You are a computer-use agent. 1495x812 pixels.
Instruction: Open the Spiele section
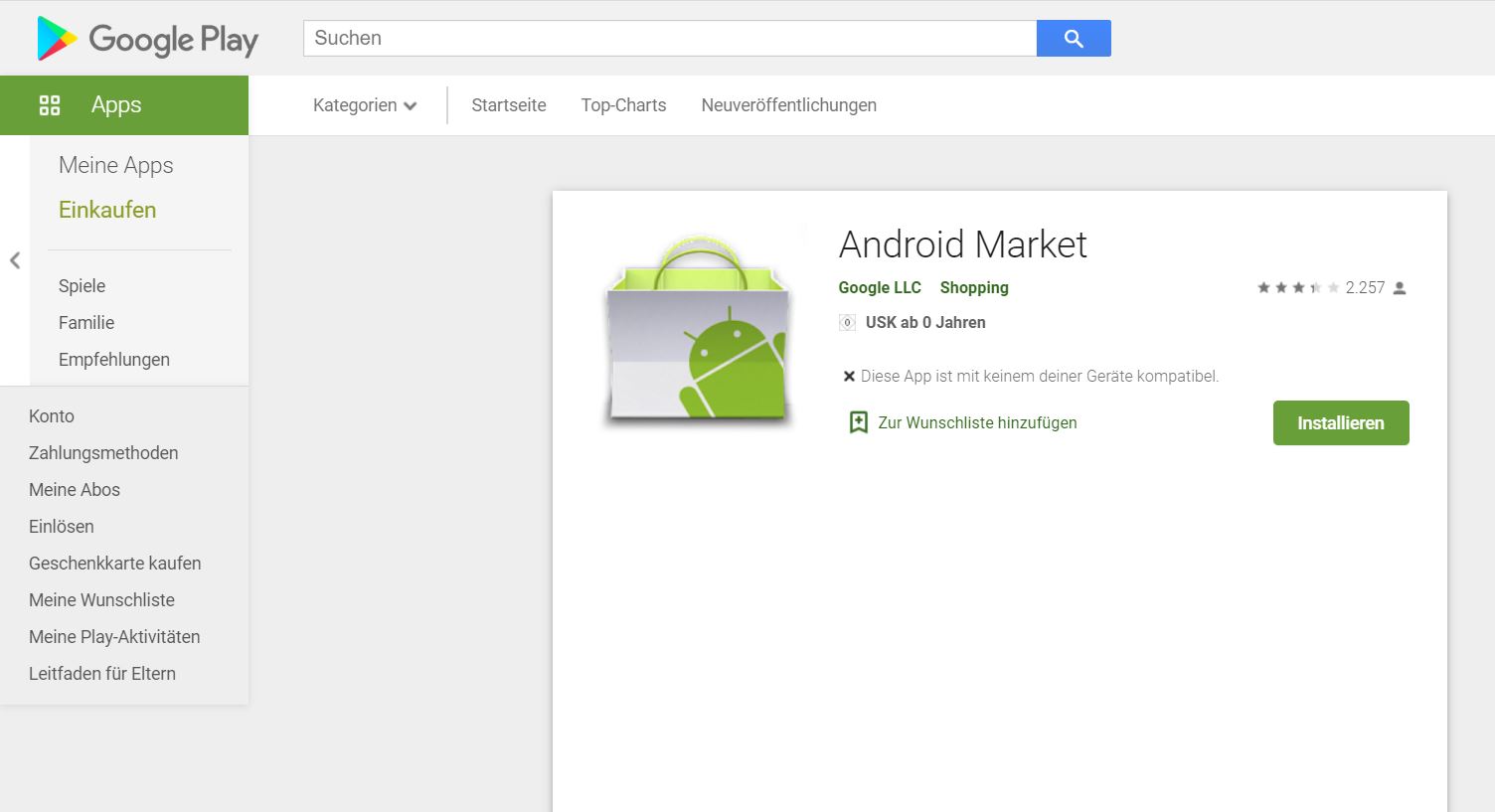pyautogui.click(x=82, y=286)
